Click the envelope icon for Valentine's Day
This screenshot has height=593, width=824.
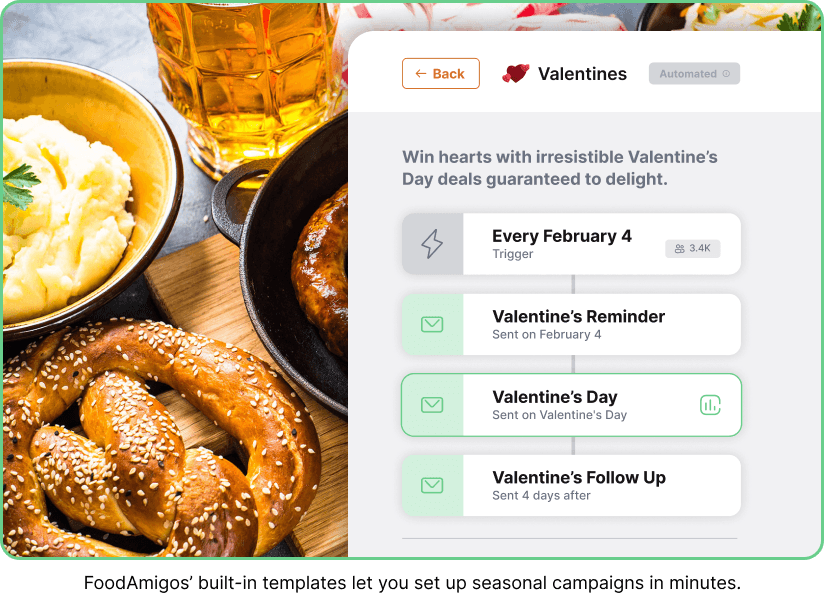432,405
